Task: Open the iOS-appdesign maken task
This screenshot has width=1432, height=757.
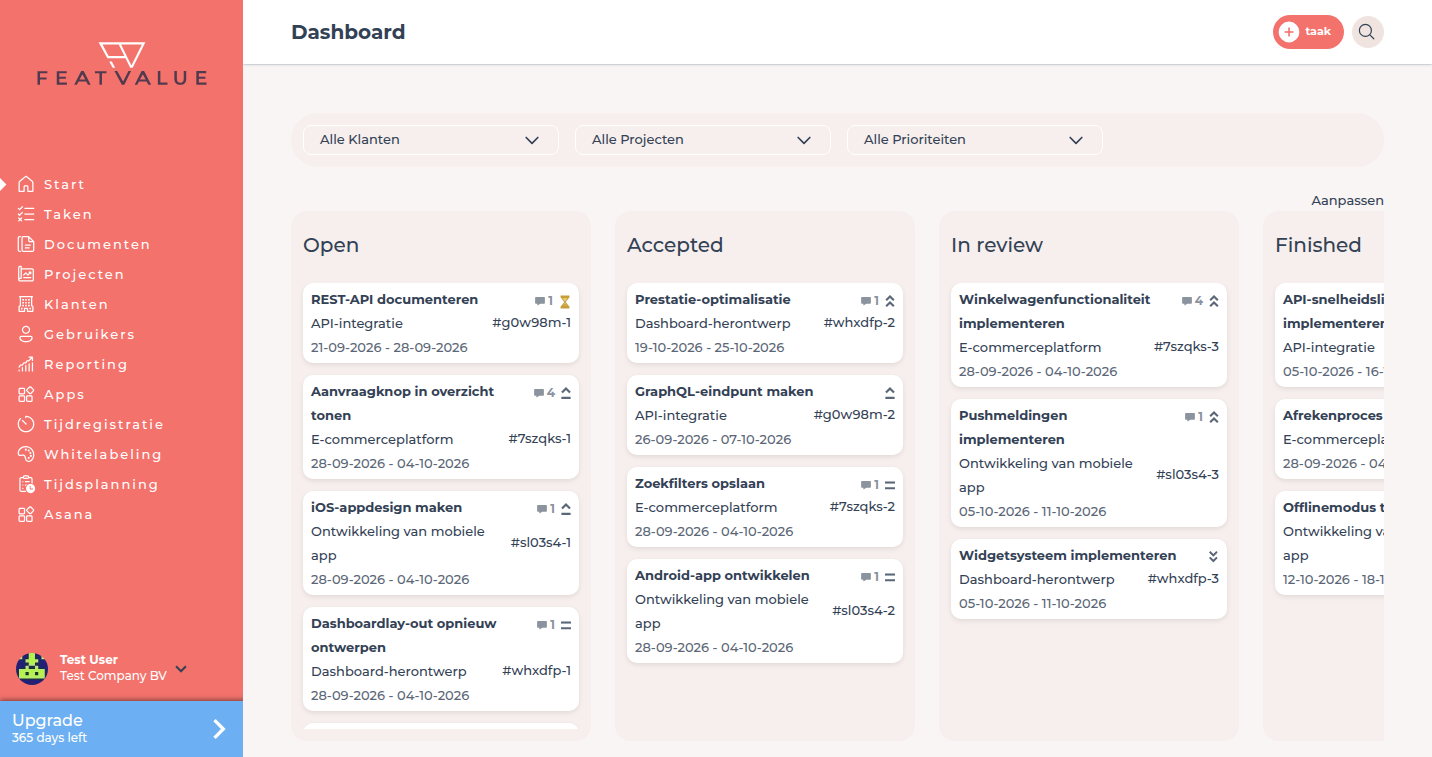Action: [x=441, y=543]
